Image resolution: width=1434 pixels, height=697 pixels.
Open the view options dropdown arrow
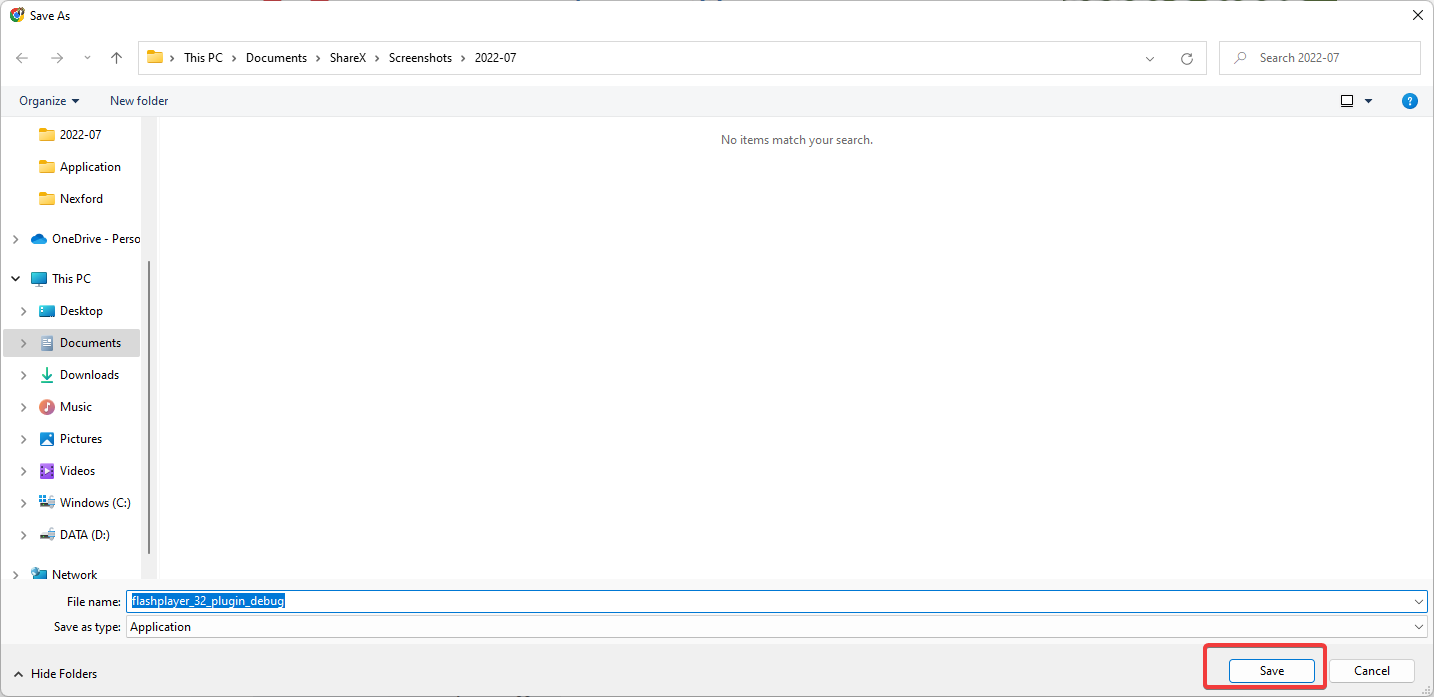pyautogui.click(x=1368, y=101)
